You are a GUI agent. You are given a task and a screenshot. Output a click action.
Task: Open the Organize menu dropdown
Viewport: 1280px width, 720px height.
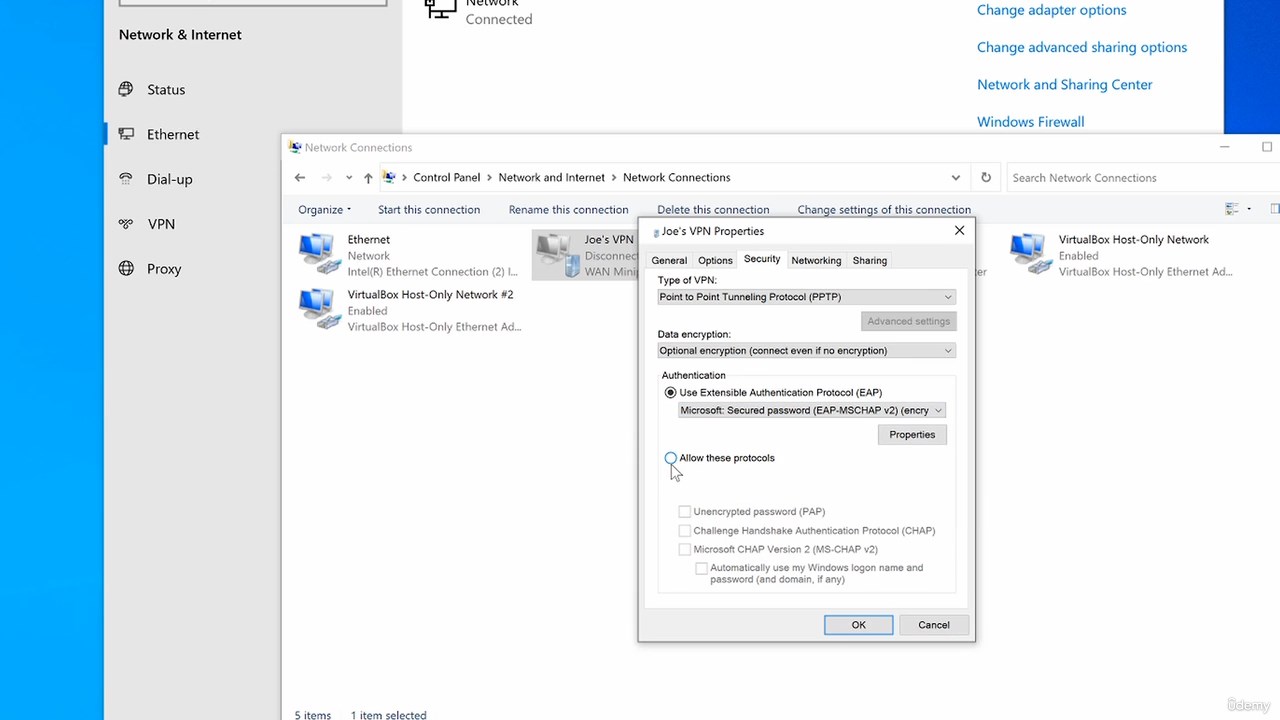324,210
